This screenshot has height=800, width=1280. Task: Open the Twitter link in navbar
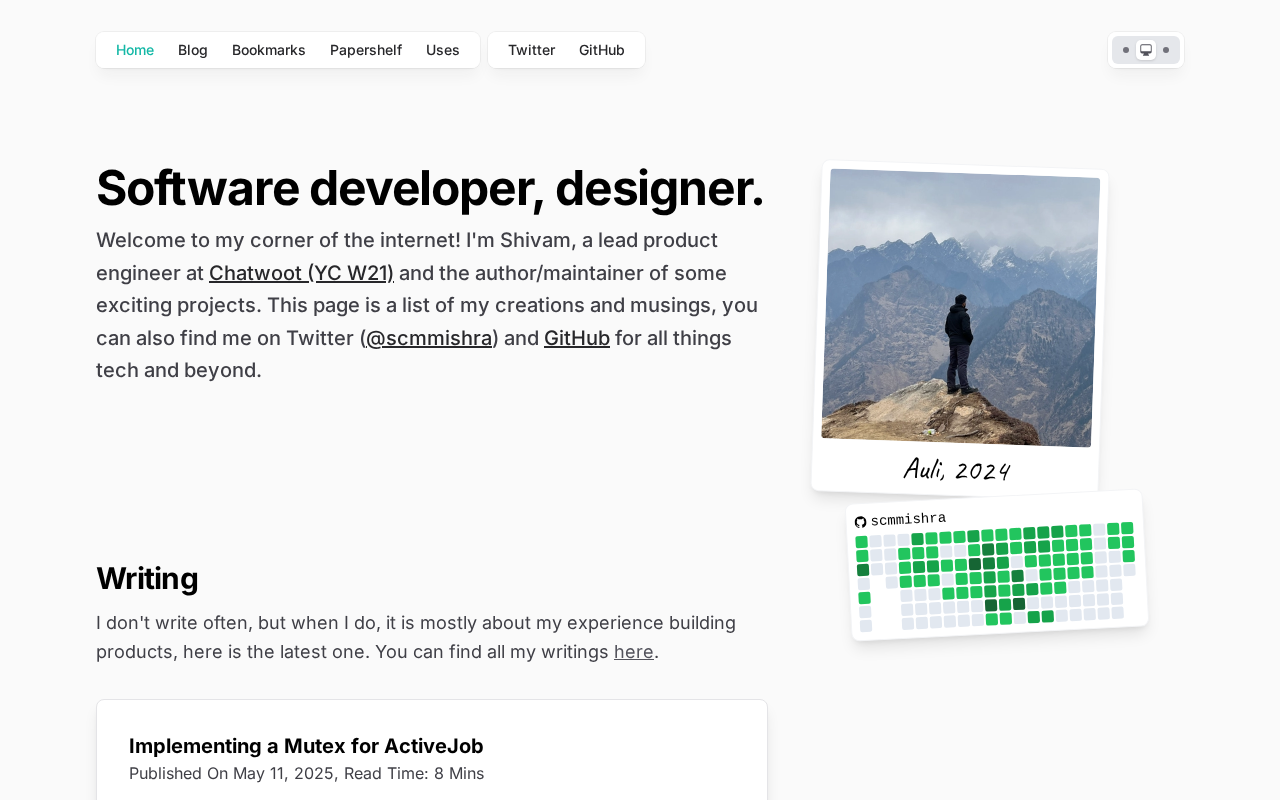(531, 50)
